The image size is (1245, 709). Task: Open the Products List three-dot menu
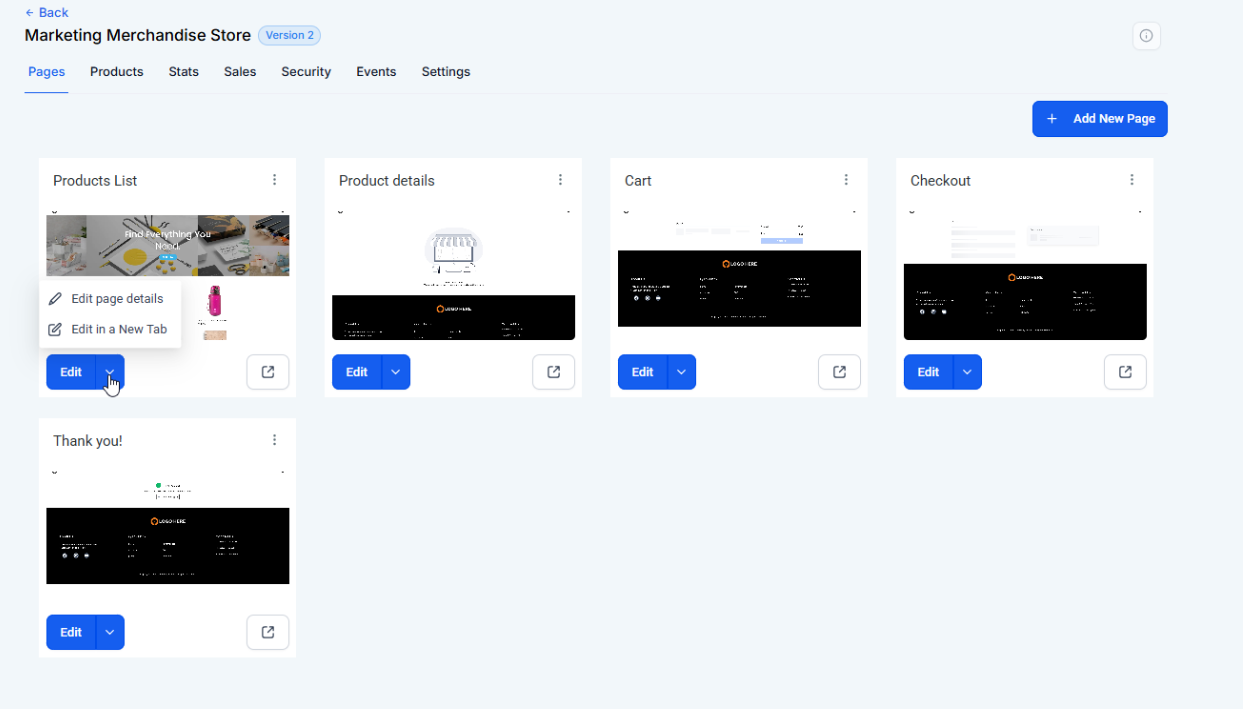tap(274, 180)
